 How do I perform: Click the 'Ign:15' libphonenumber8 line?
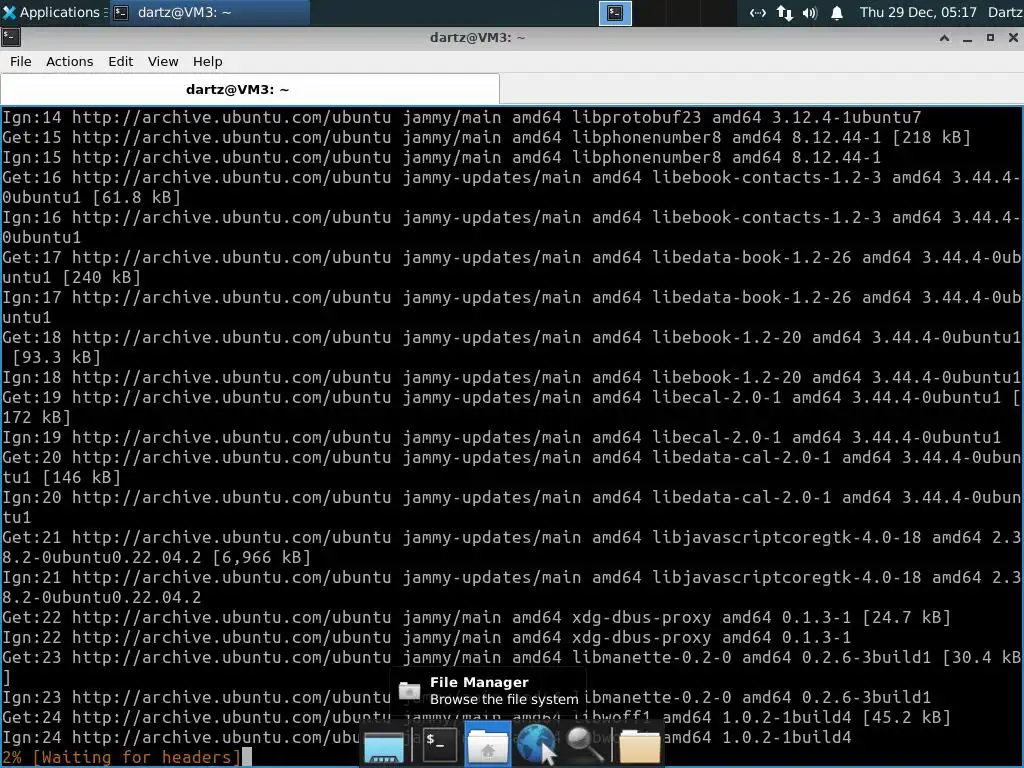coord(441,157)
